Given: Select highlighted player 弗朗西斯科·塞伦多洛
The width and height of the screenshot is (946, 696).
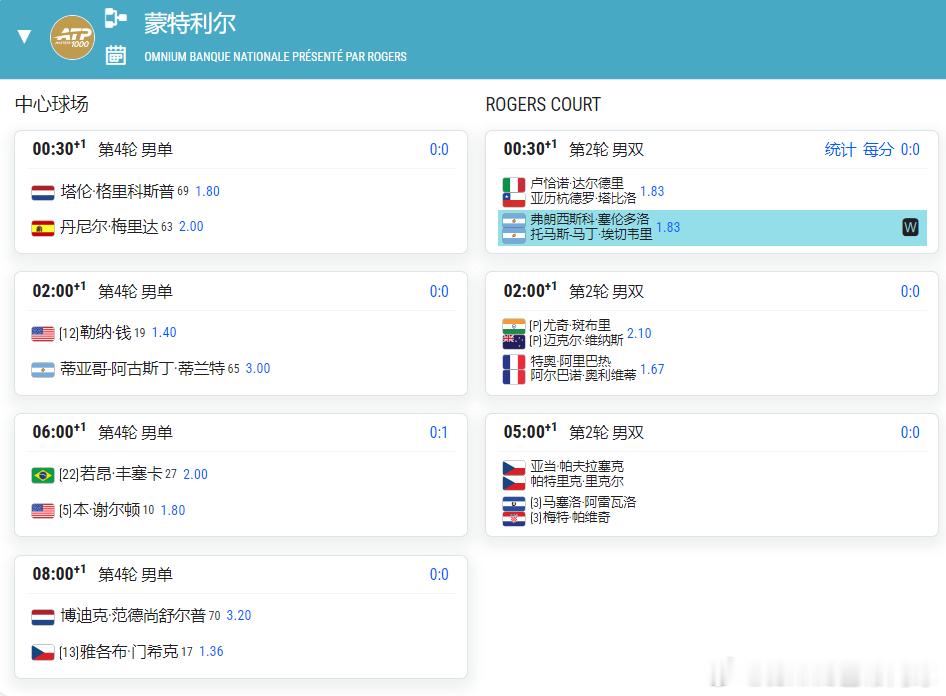Looking at the screenshot, I should 589,219.
